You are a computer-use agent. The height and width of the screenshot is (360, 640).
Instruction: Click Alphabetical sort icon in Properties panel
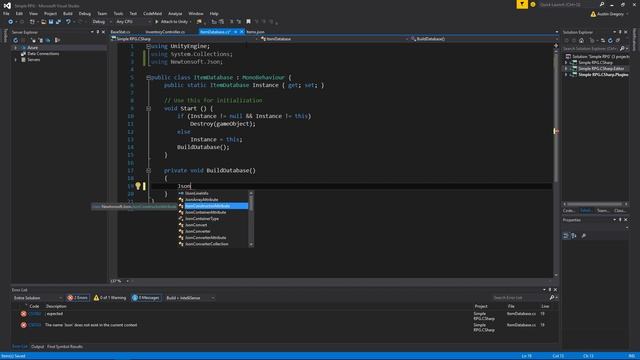tap(574, 236)
